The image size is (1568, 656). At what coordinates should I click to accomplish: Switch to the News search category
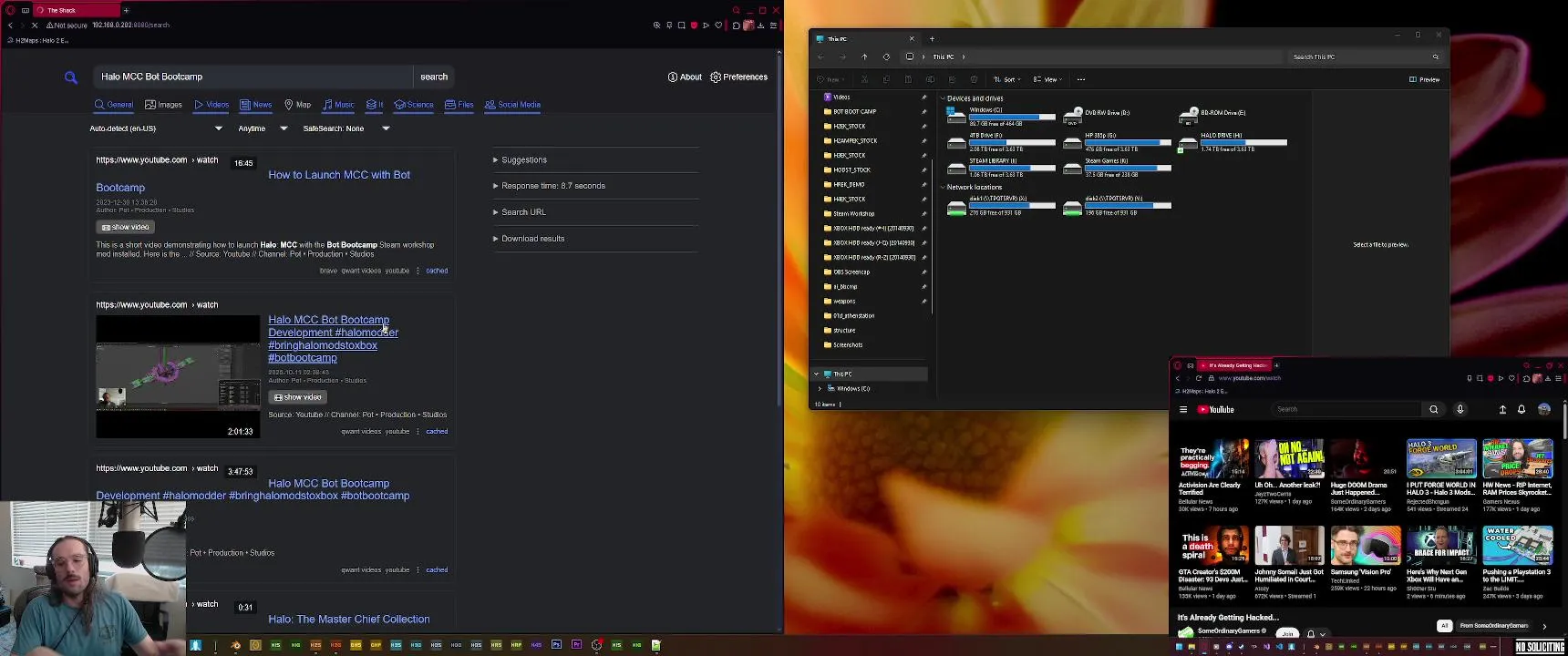coord(256,105)
